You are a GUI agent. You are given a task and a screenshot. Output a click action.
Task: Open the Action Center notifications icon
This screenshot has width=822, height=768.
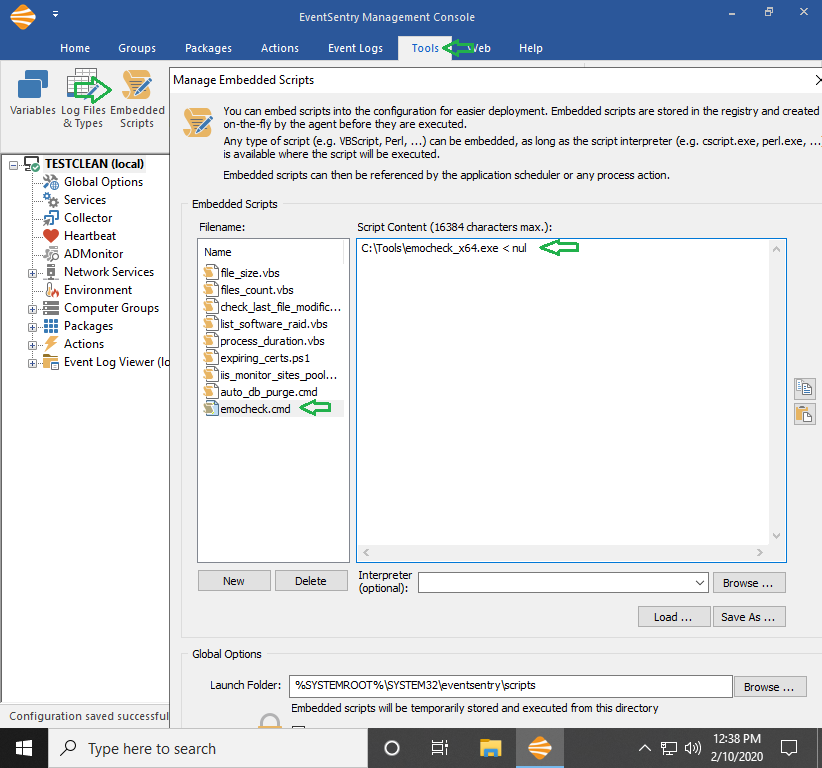(789, 748)
